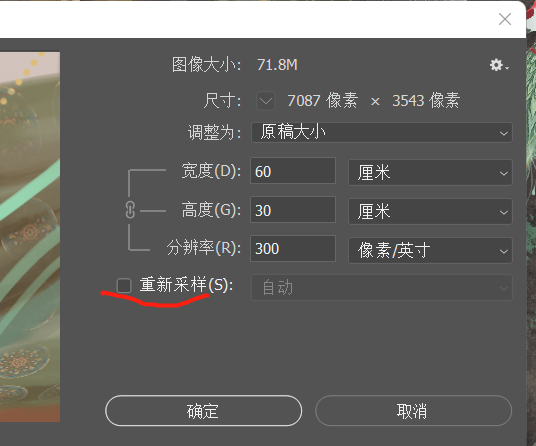Click the 宽度(D) label

[211, 171]
